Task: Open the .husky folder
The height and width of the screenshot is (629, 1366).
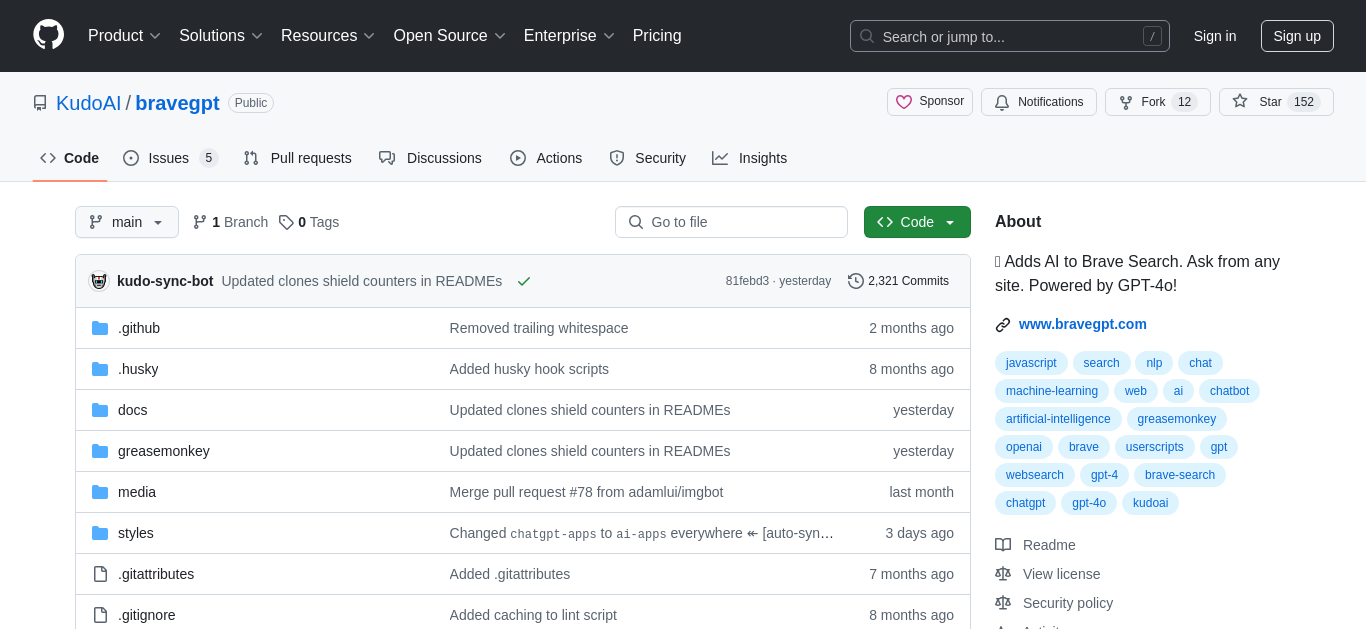Action: (x=138, y=369)
